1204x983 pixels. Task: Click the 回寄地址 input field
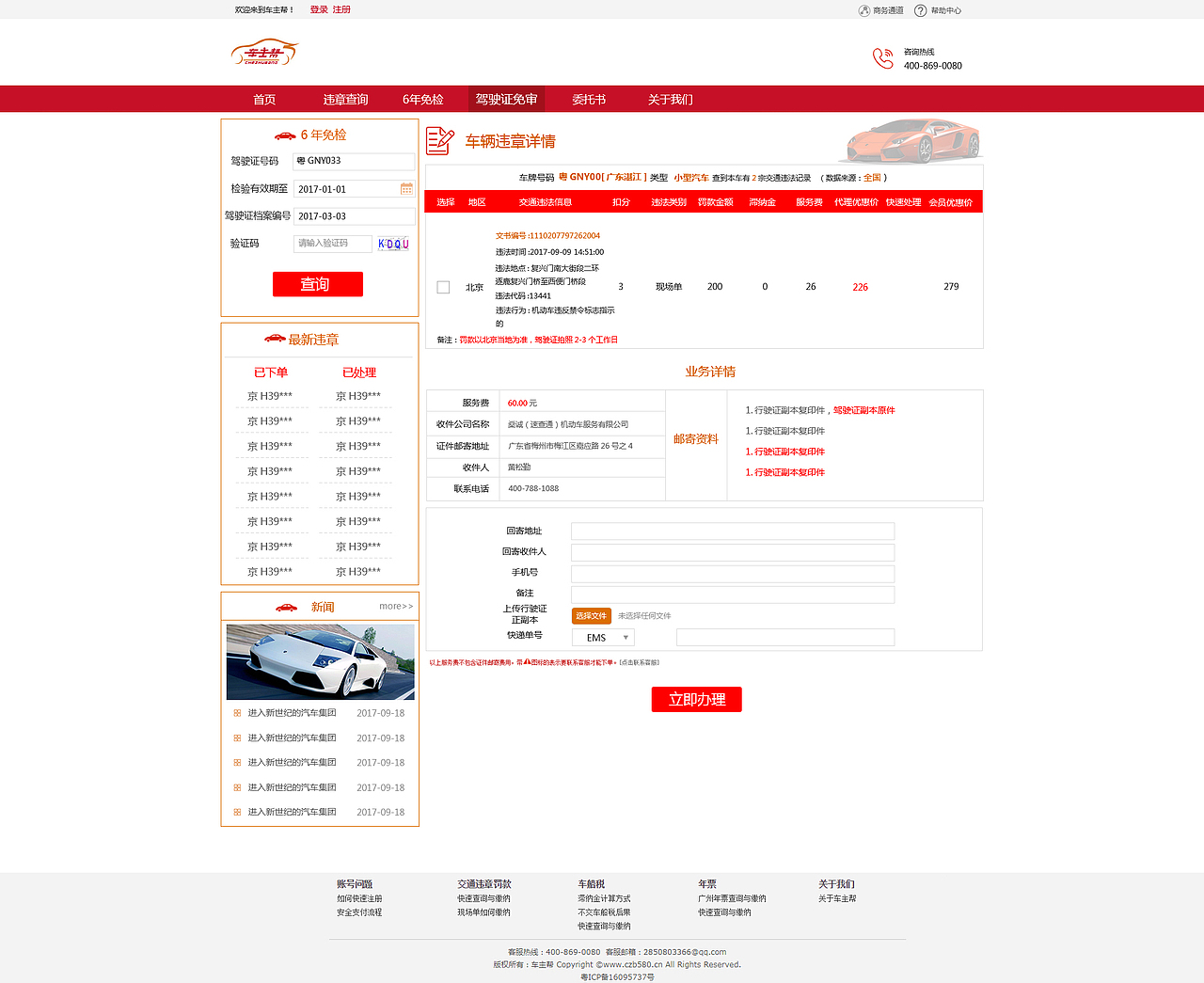tap(733, 531)
